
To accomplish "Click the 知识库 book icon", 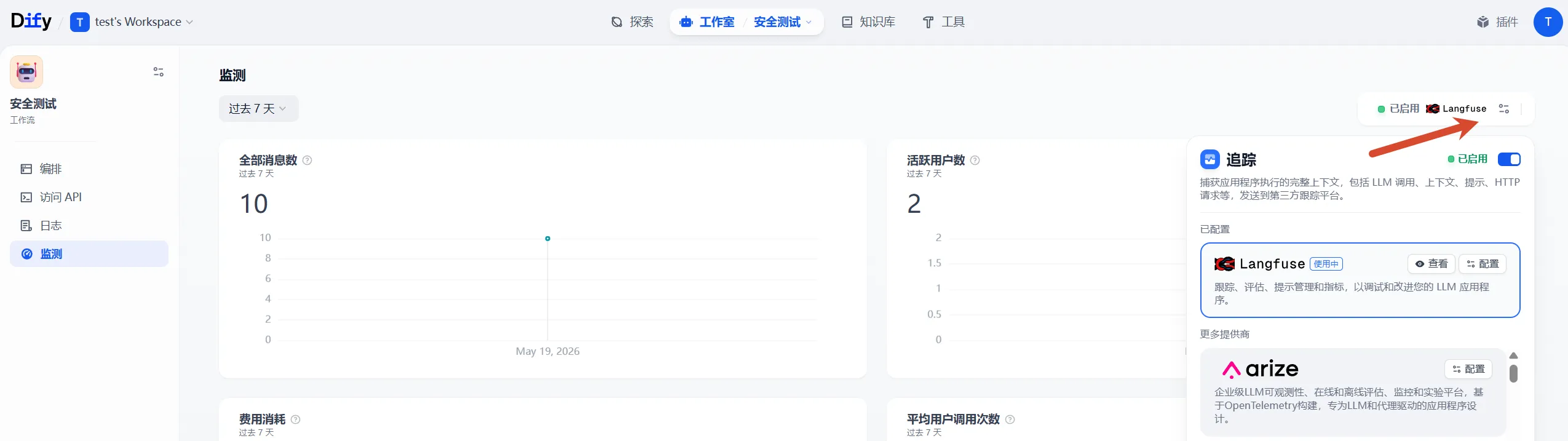I will [x=847, y=22].
